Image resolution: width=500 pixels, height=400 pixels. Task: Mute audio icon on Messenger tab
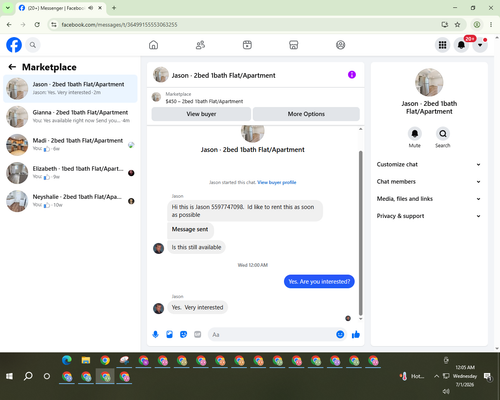90,8
